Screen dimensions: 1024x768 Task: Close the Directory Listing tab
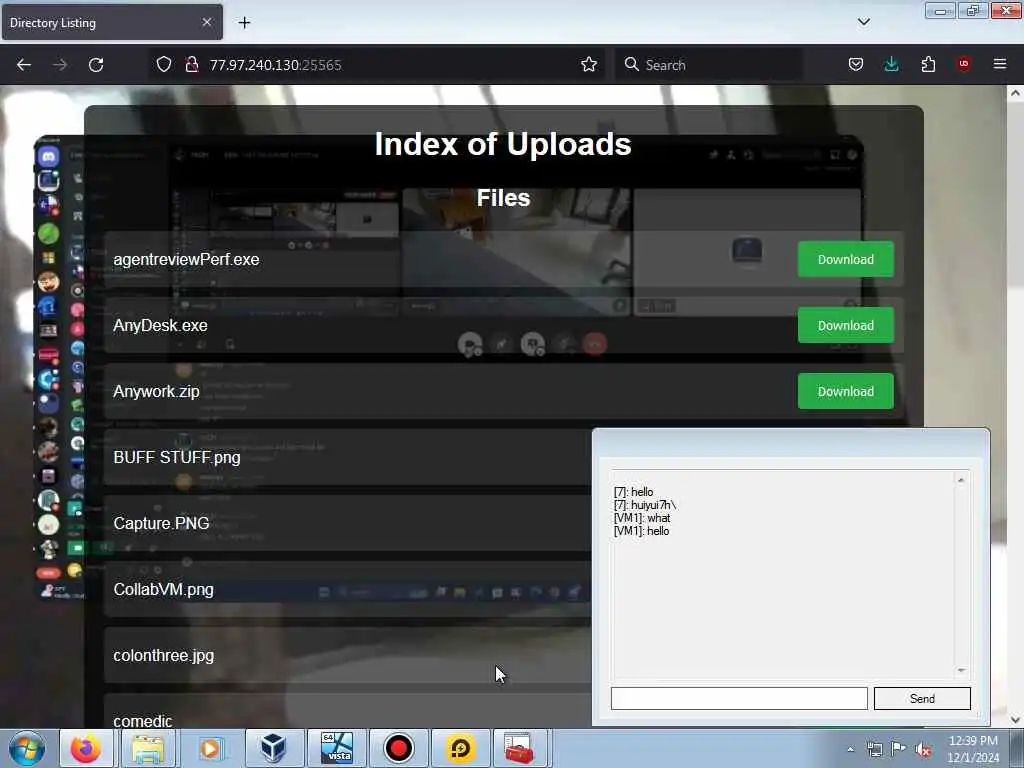(x=206, y=22)
